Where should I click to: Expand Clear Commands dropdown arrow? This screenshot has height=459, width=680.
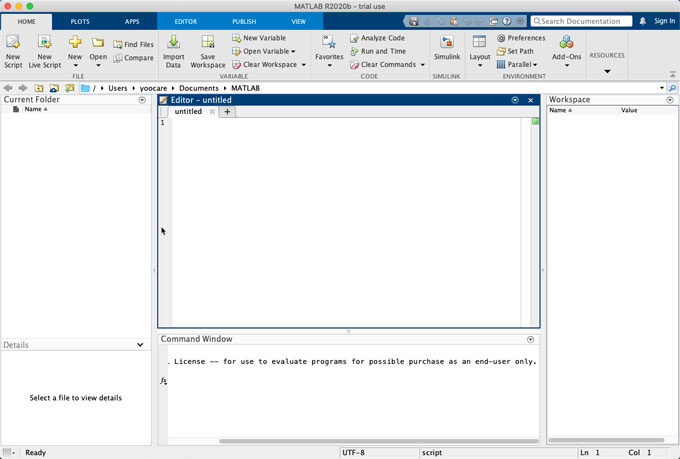[x=422, y=65]
